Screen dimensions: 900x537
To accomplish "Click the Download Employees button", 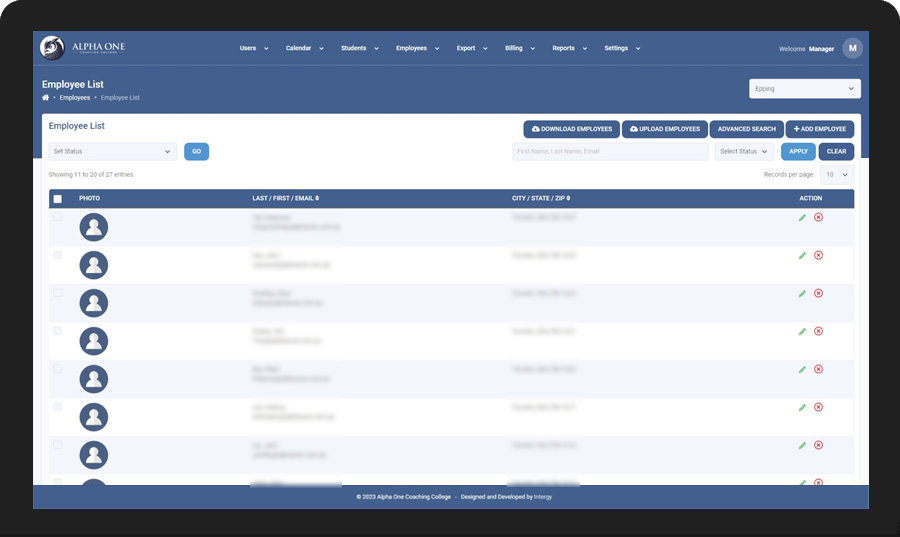I will point(572,129).
